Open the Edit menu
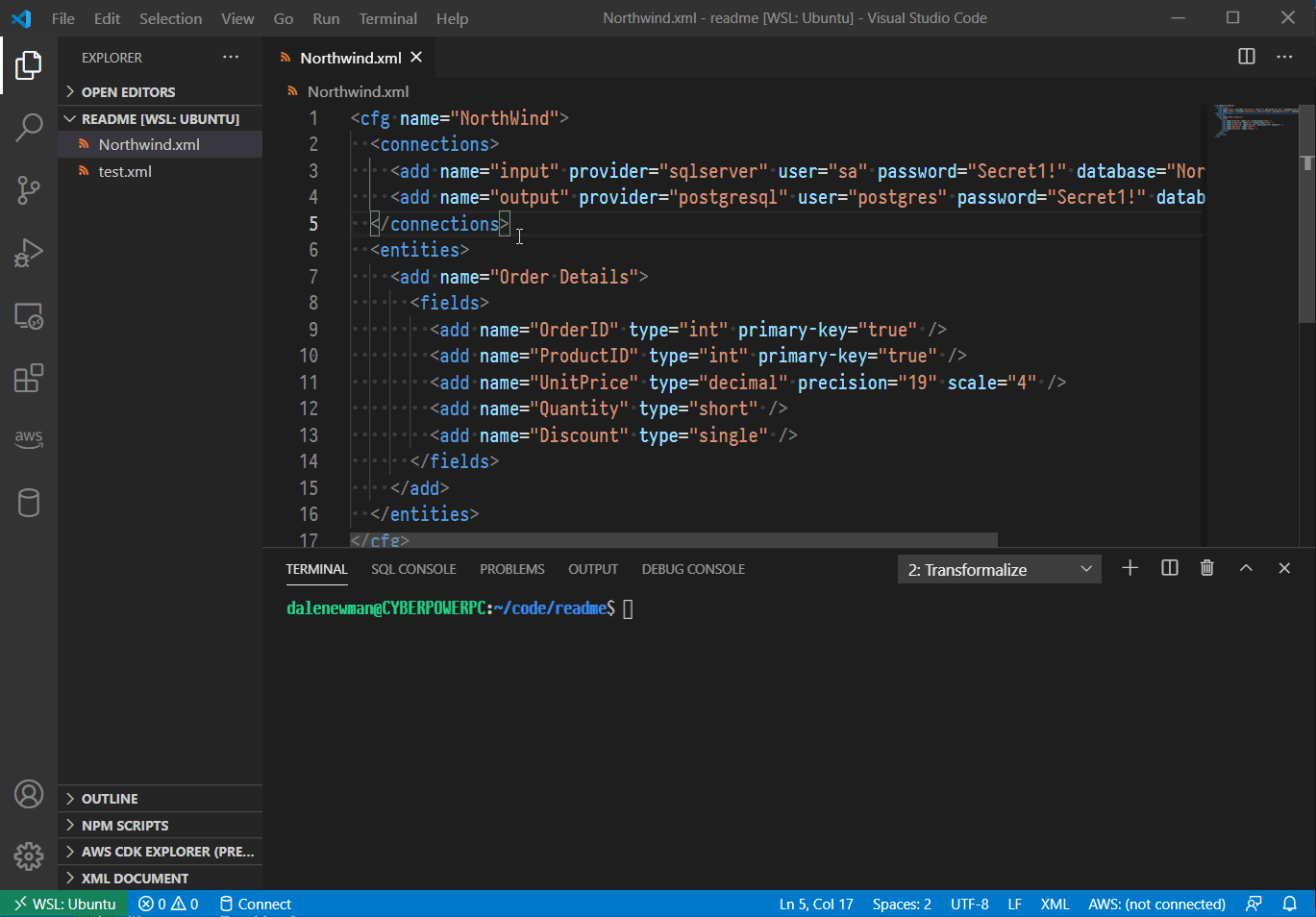This screenshot has height=917, width=1316. (x=107, y=18)
